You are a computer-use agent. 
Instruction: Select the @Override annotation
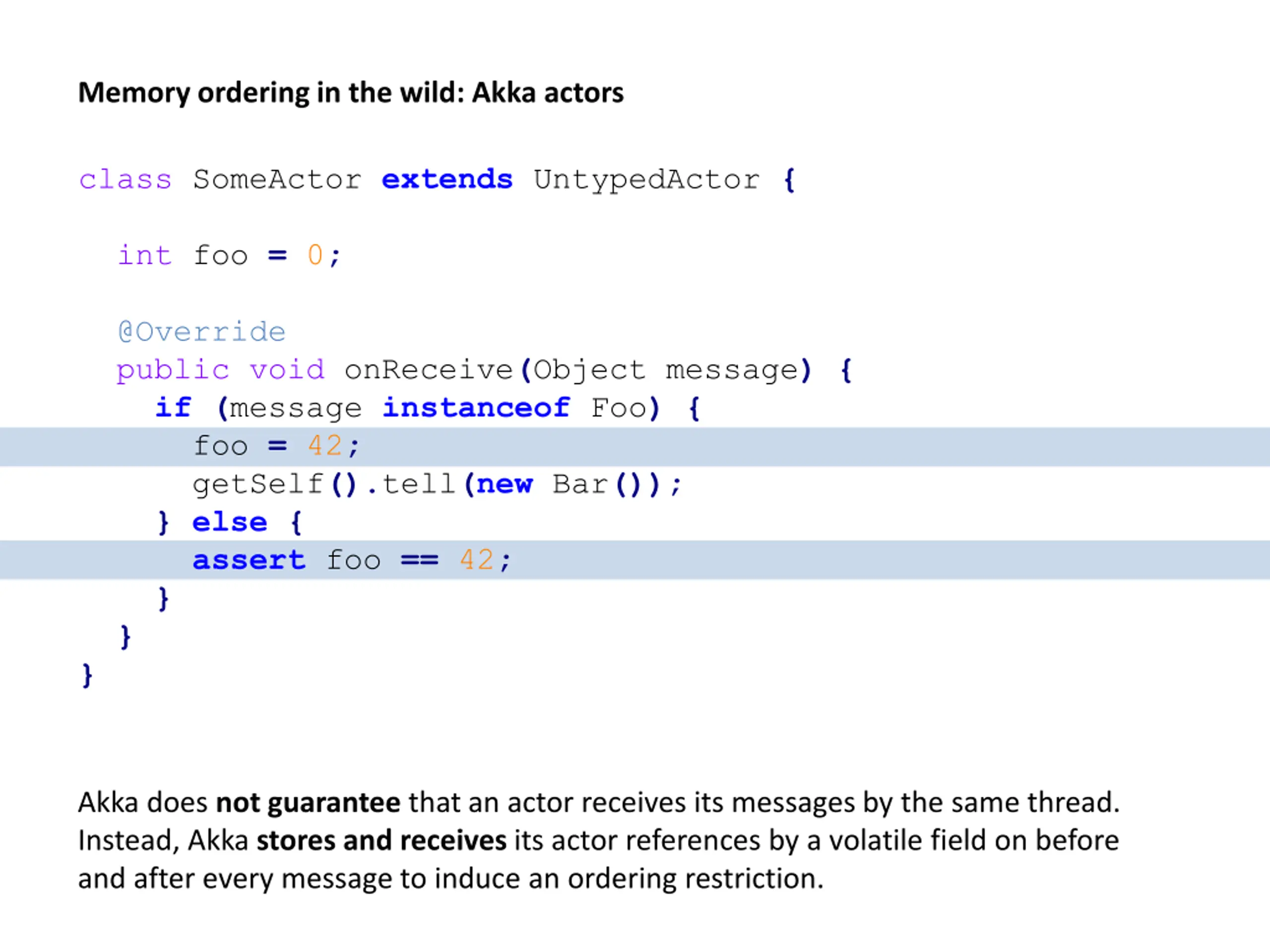tap(201, 332)
